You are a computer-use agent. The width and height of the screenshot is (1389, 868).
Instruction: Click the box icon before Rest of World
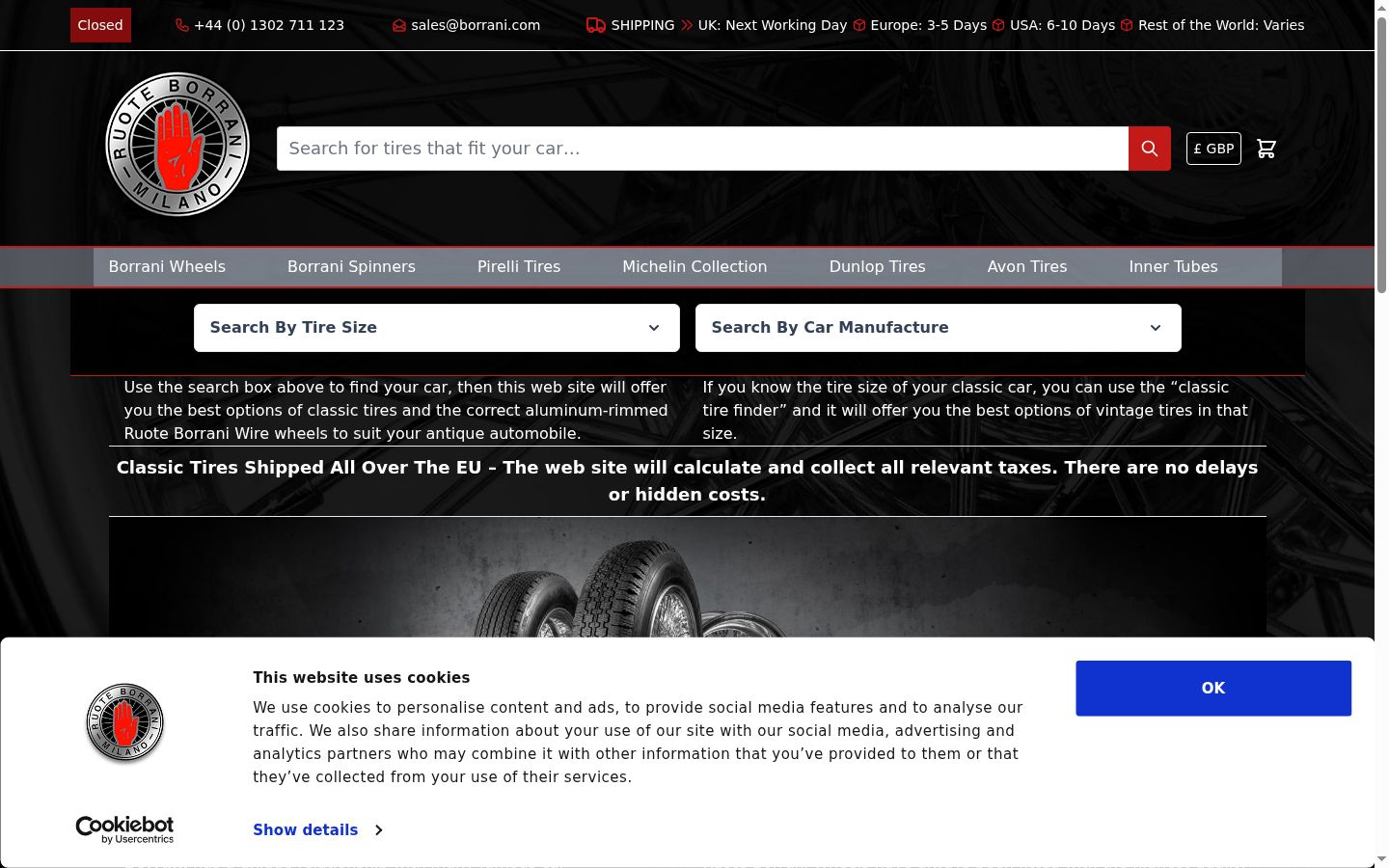(x=1127, y=25)
